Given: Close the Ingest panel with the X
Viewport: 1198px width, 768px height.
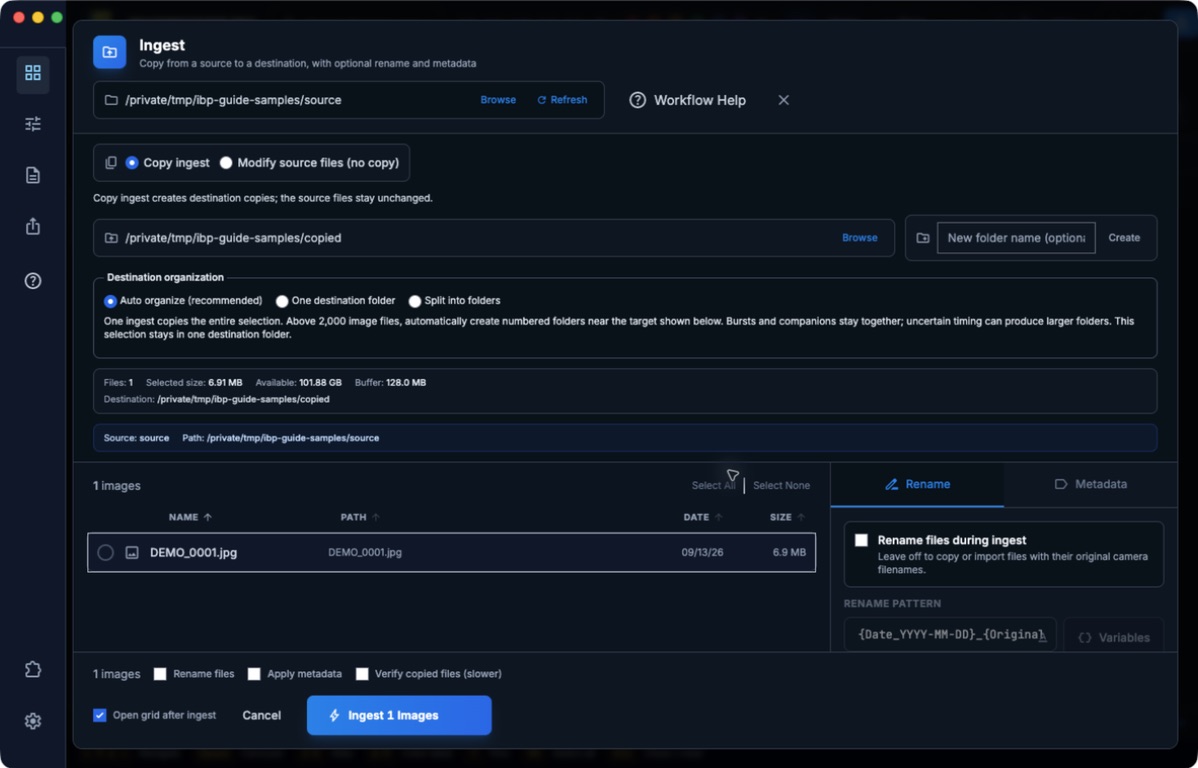Looking at the screenshot, I should [x=783, y=100].
